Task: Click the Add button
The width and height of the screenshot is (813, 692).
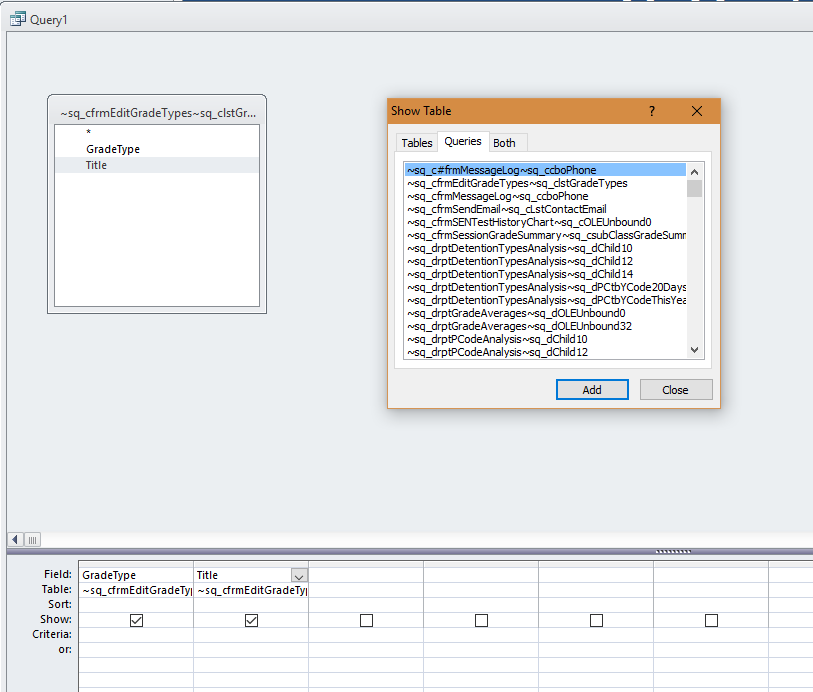Action: pyautogui.click(x=592, y=390)
